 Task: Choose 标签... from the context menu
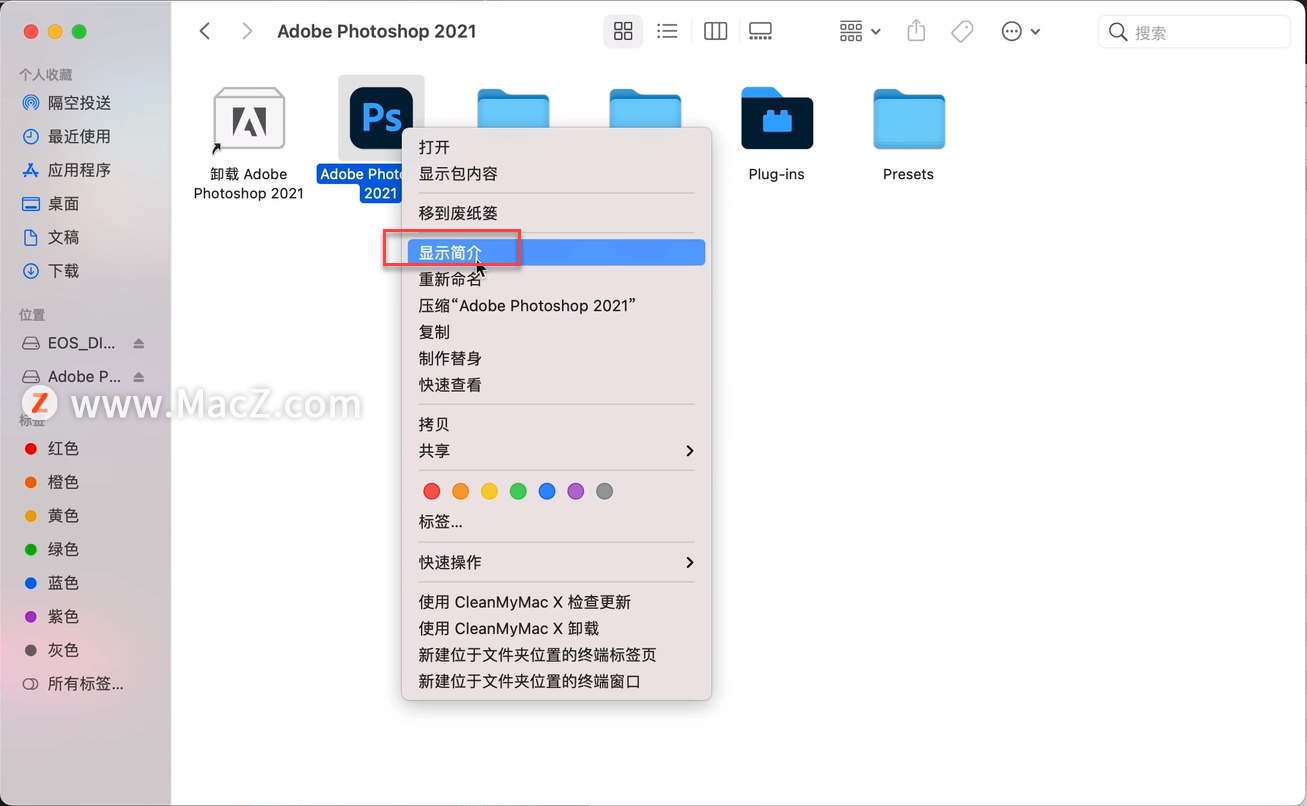[x=556, y=521]
